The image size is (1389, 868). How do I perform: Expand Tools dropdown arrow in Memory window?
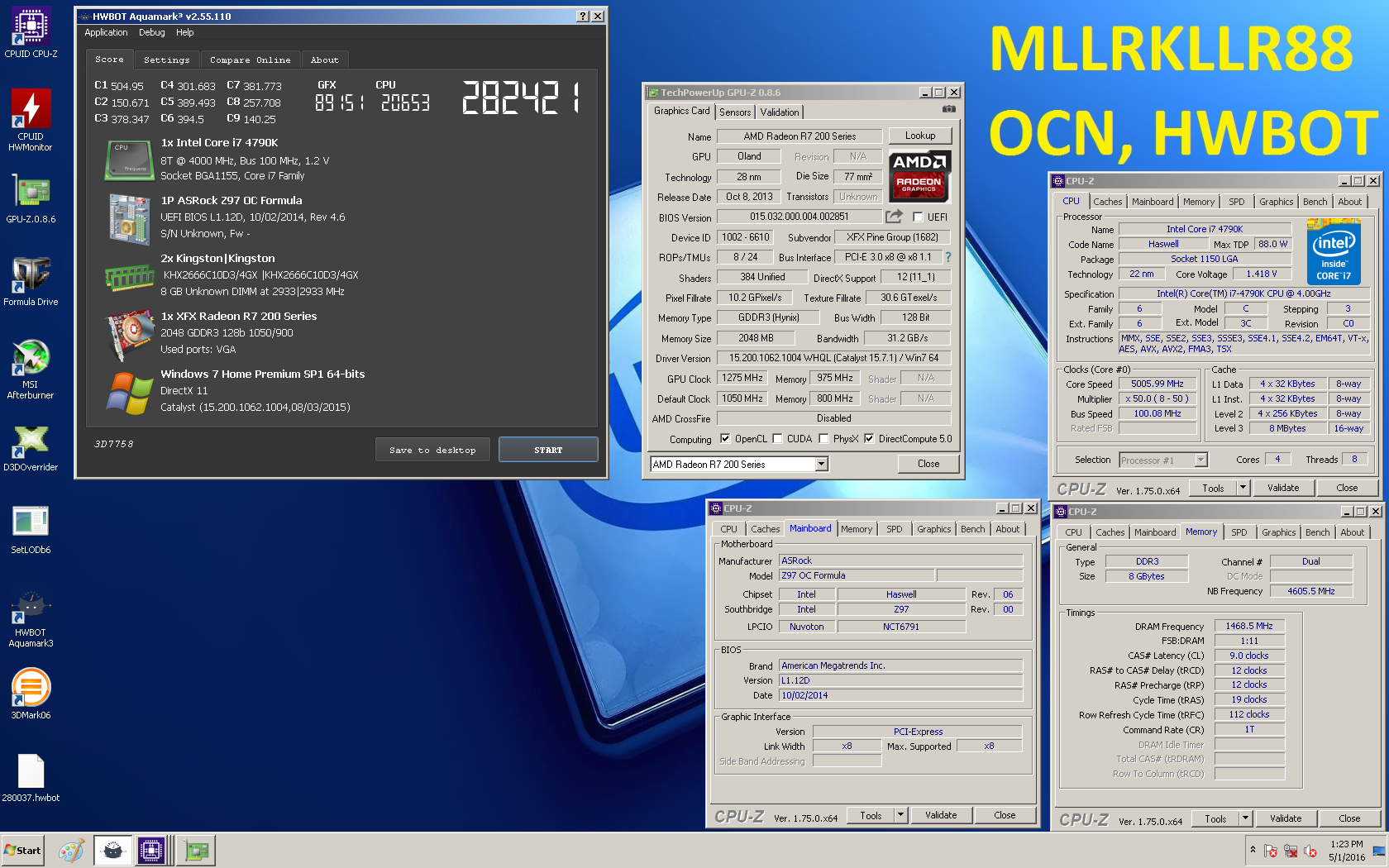1245,818
